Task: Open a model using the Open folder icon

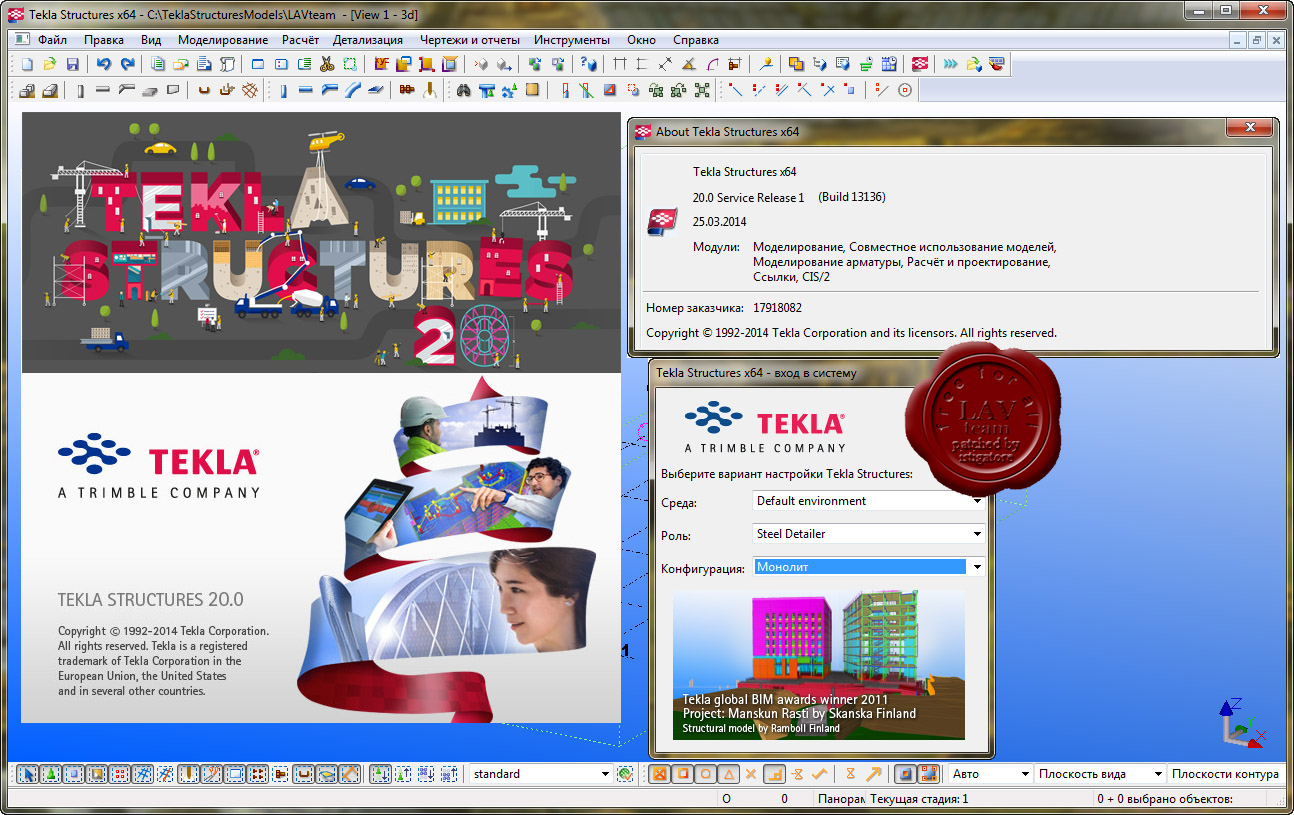Action: pos(49,64)
